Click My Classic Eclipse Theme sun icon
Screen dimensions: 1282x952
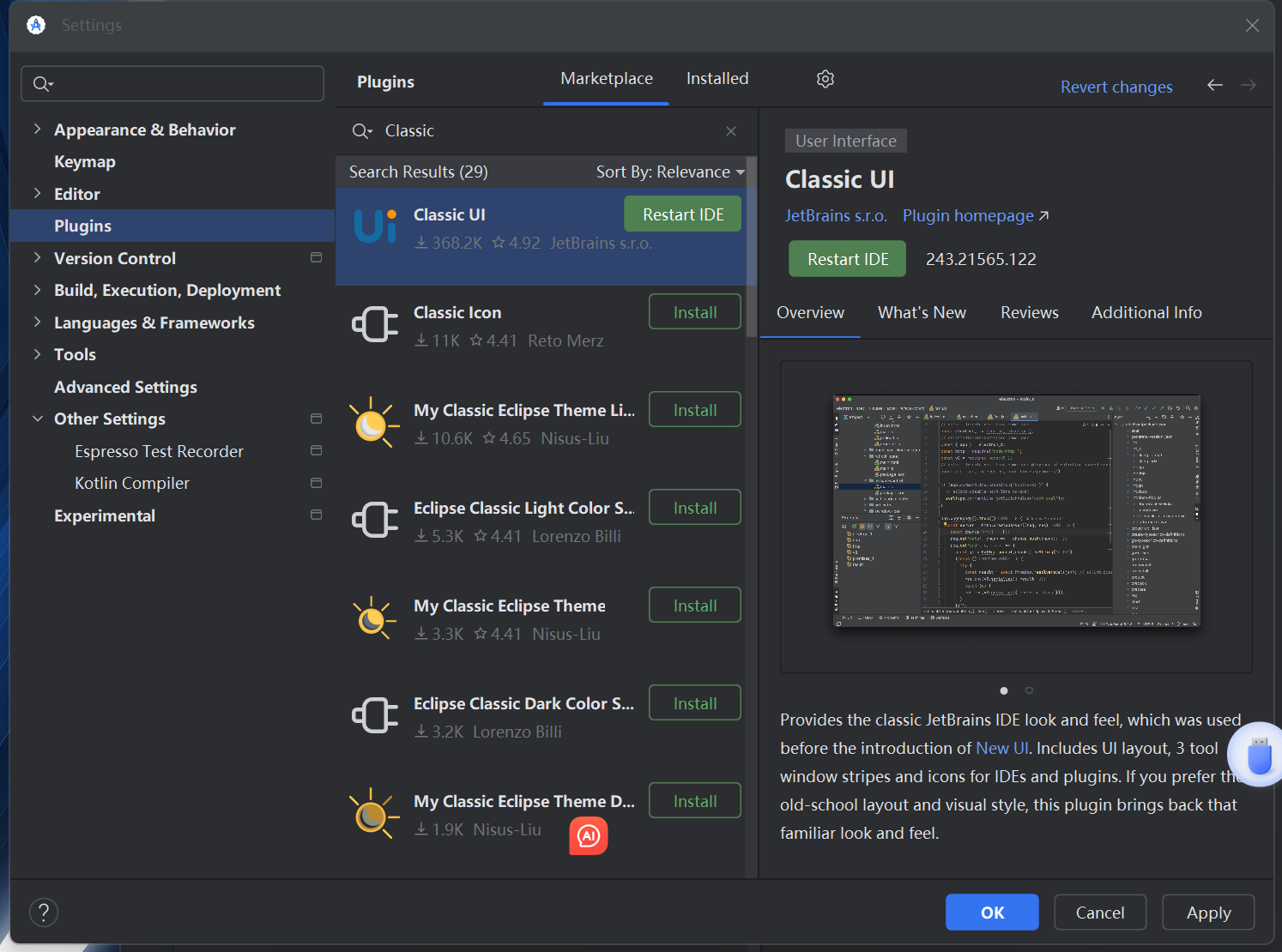(x=374, y=618)
